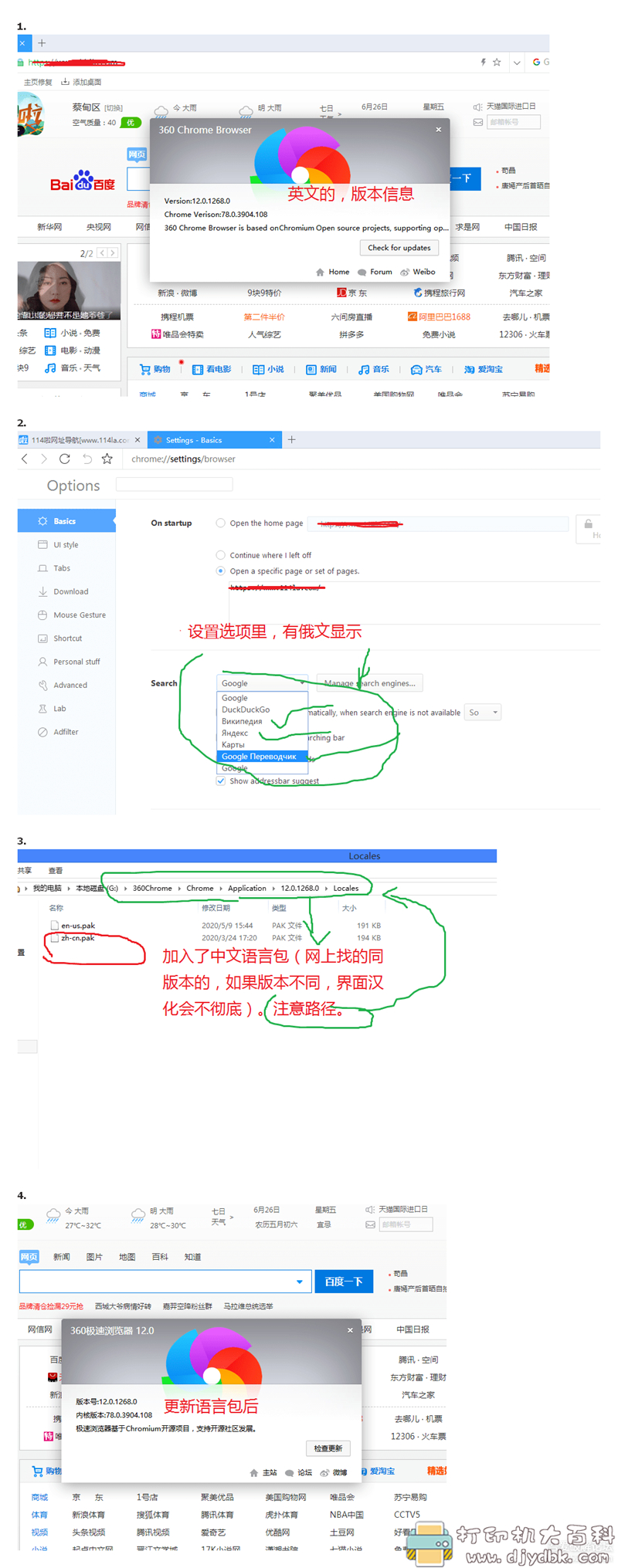Open 微博 in the Chinese 360极速浏览器 dialog

(x=334, y=1472)
